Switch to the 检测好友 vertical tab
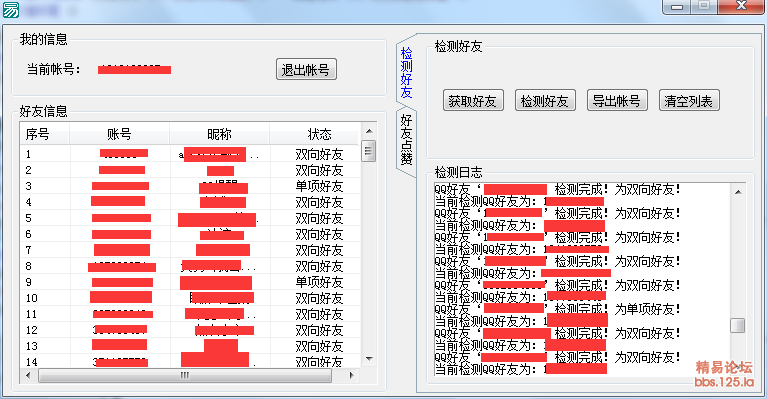This screenshot has width=767, height=399. 406,72
